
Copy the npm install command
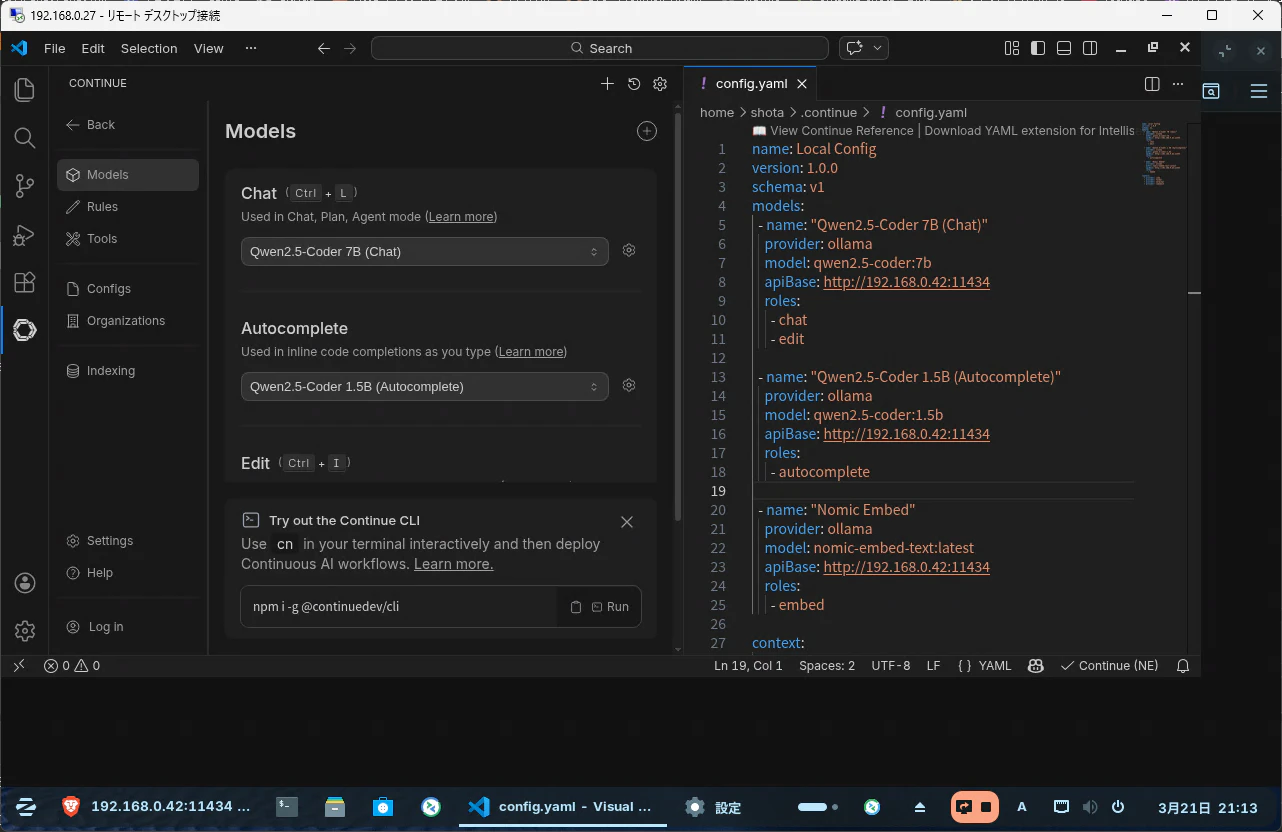click(576, 607)
